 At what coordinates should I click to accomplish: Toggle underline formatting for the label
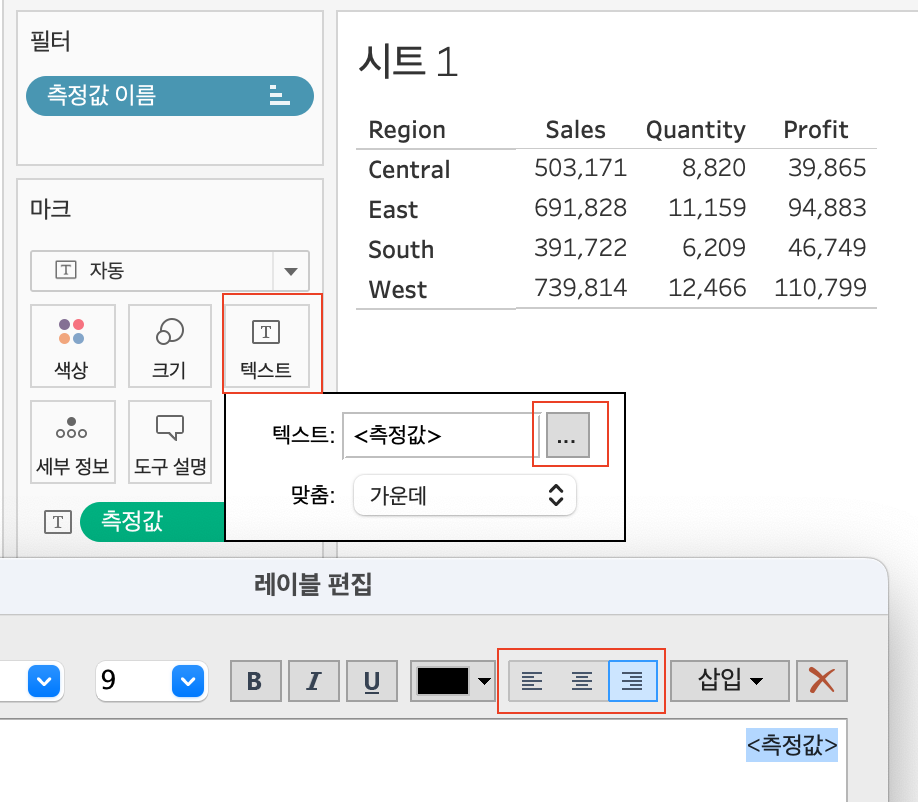pos(371,681)
